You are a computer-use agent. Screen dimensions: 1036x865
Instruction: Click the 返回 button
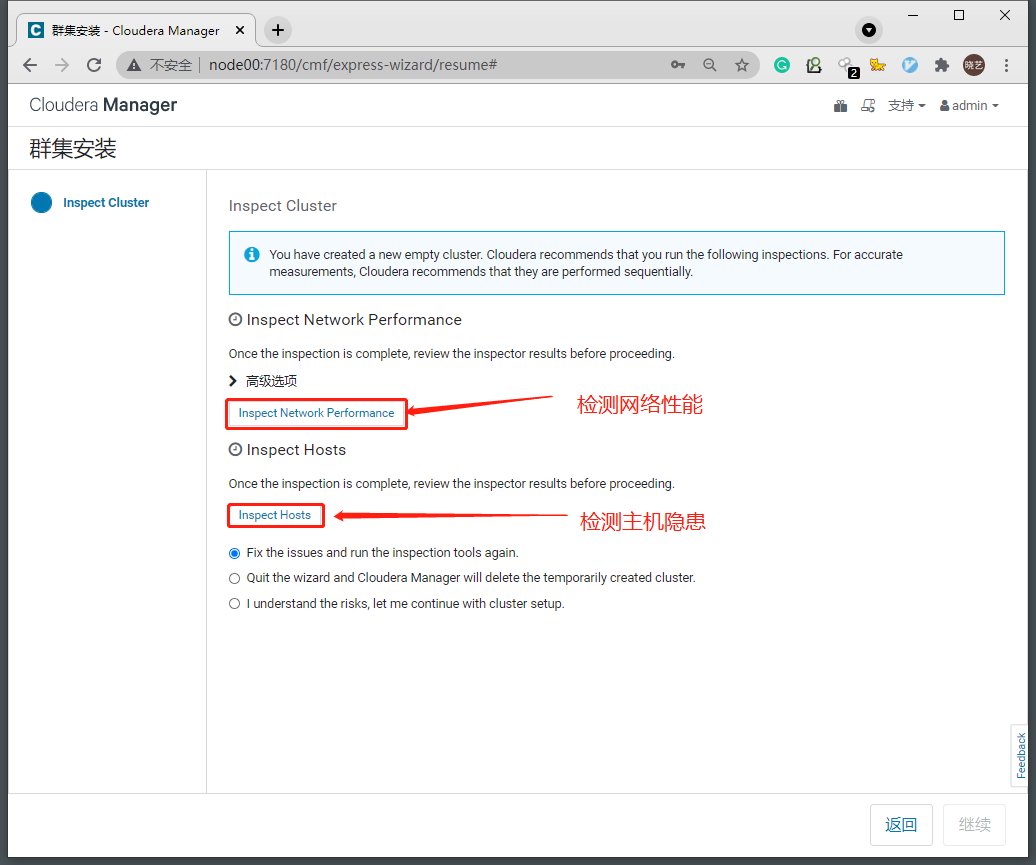[x=901, y=825]
